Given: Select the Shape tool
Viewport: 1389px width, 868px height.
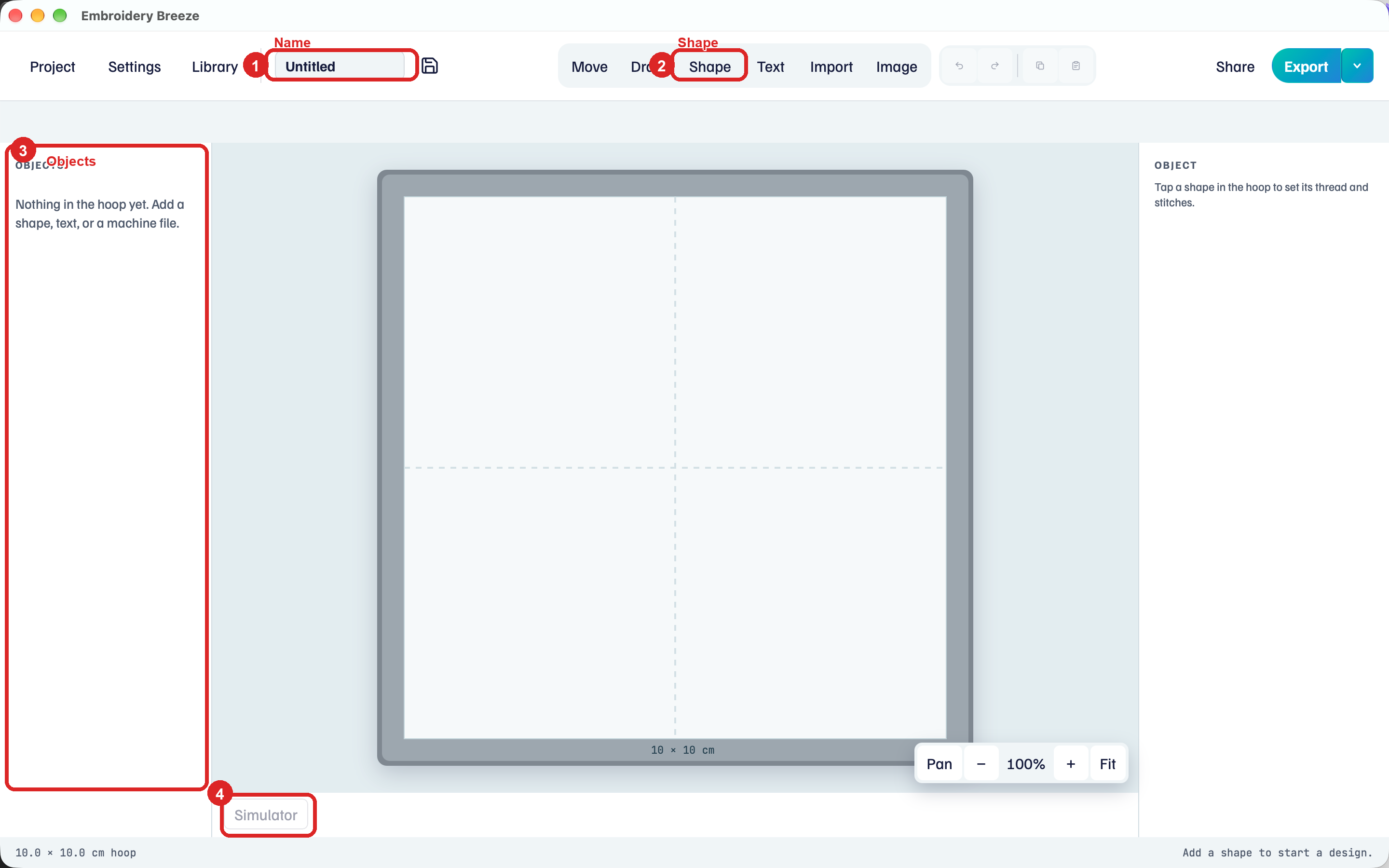Looking at the screenshot, I should click(709, 67).
